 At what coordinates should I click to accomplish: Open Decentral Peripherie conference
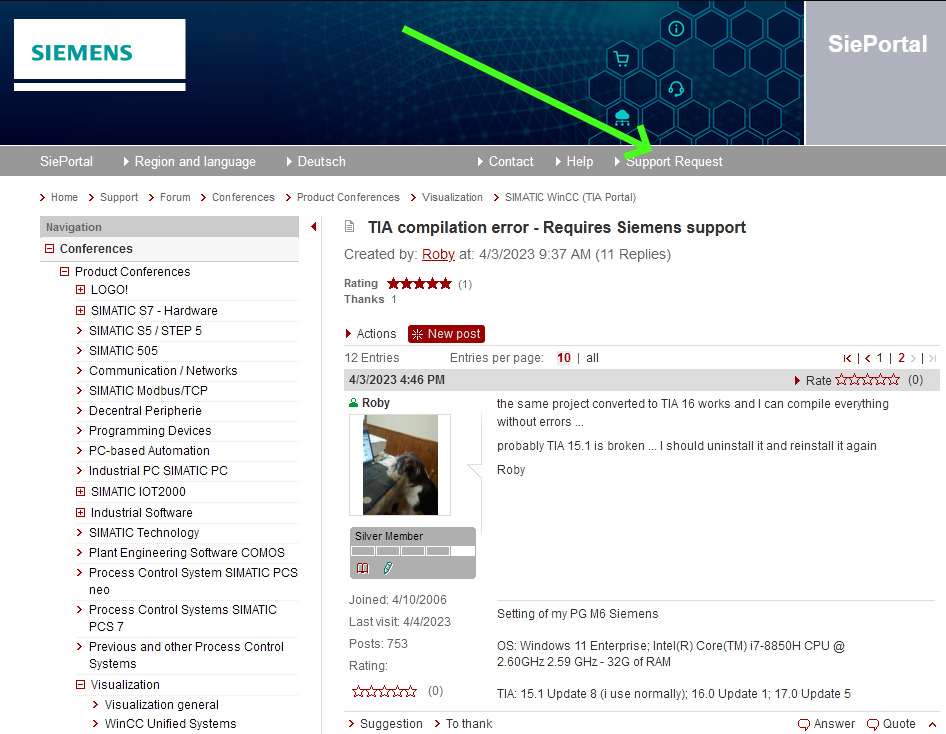pyautogui.click(x=145, y=410)
